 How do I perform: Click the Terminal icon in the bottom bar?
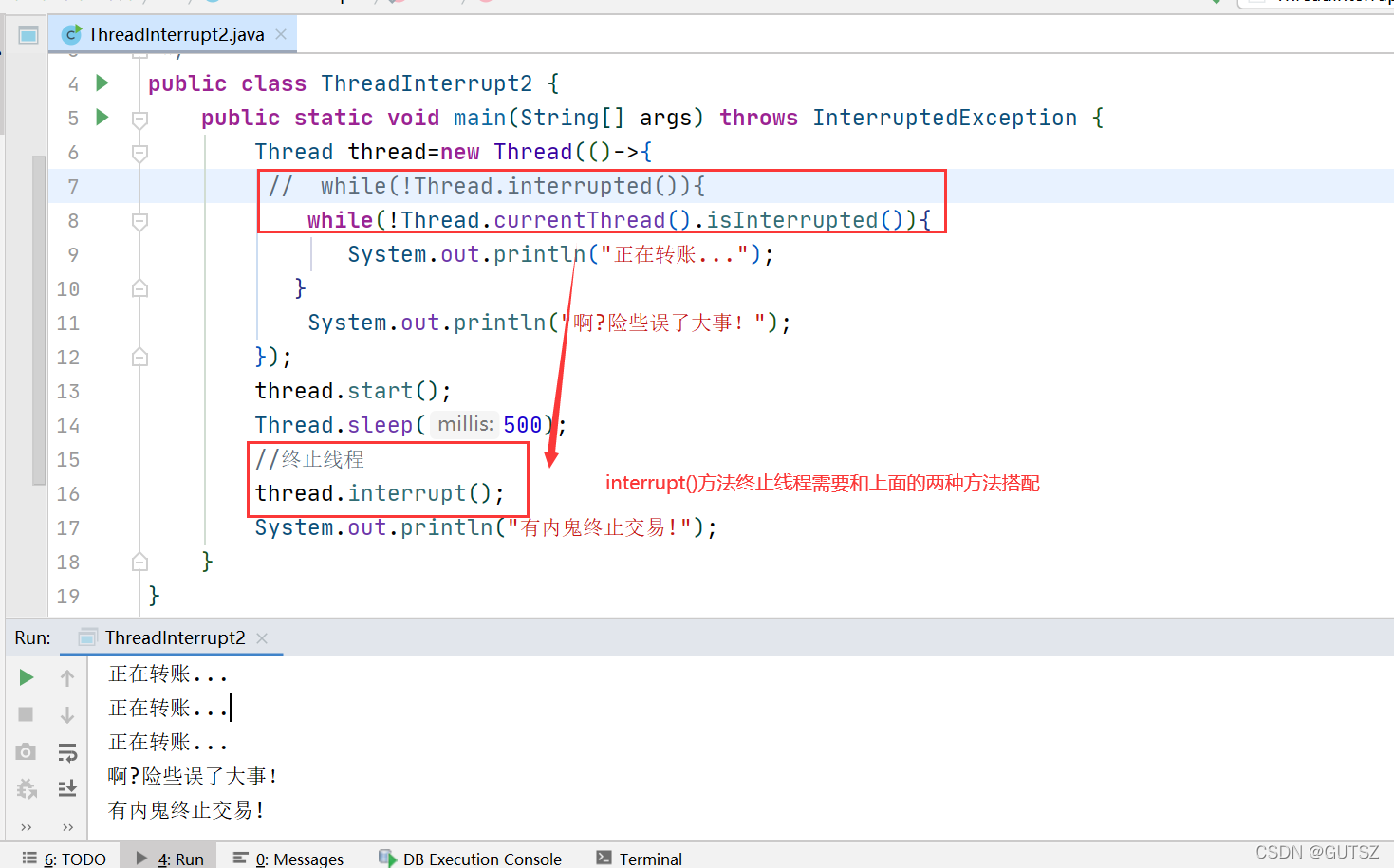604,858
